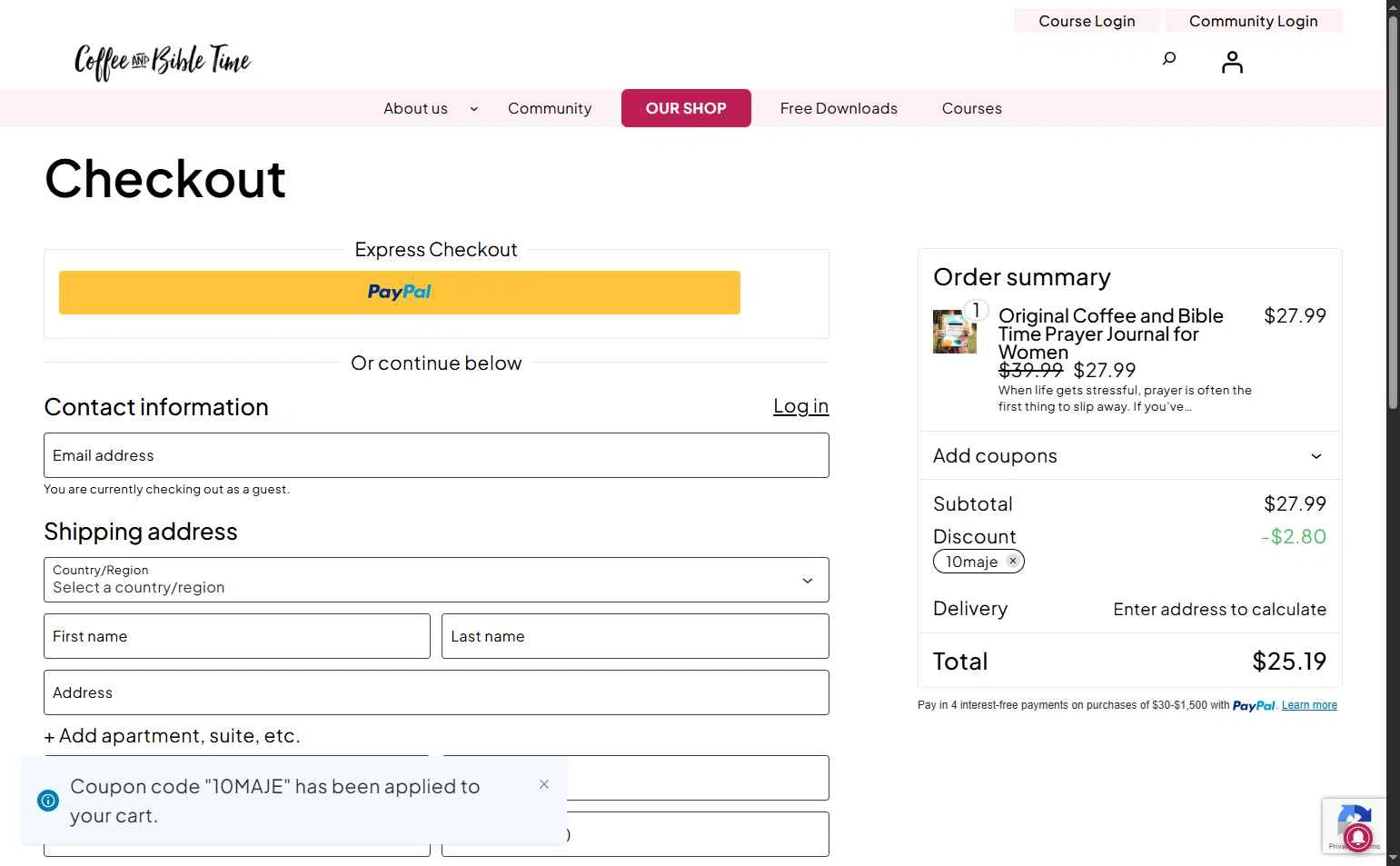This screenshot has width=1400, height=866.
Task: Click the -$2.80 discount value
Action: pos(1294,537)
